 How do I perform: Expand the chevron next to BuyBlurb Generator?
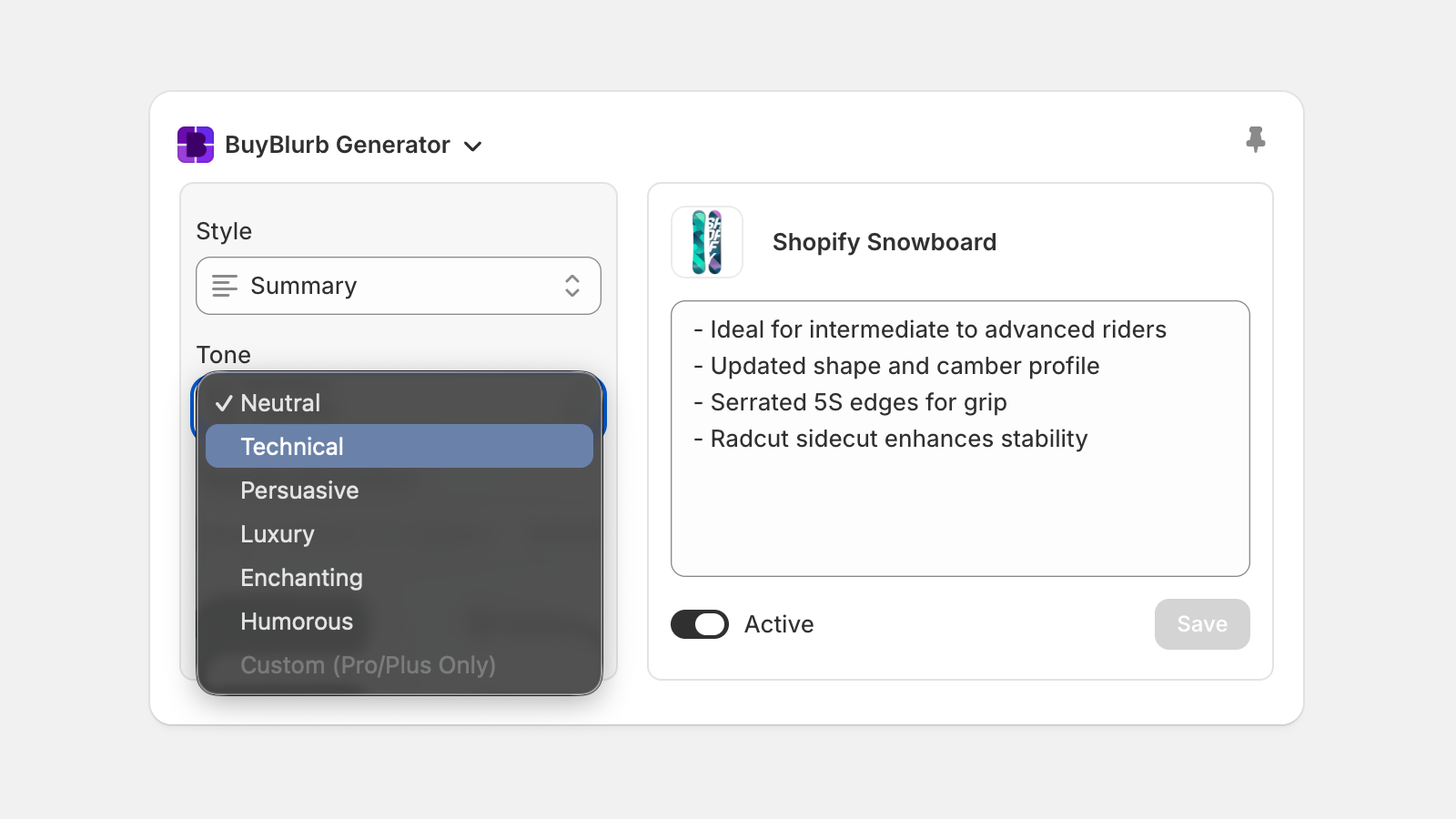[473, 146]
